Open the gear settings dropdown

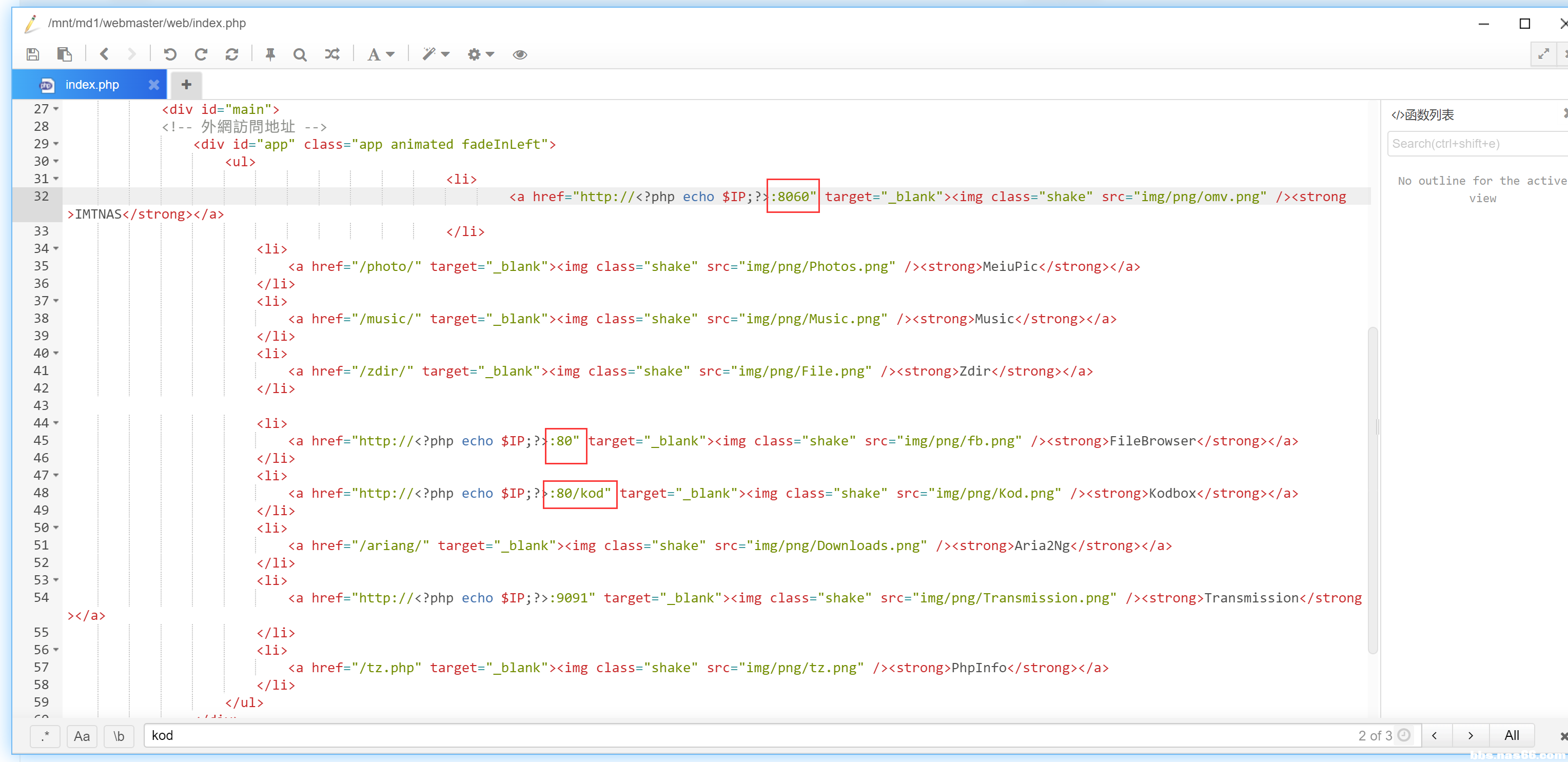coord(480,54)
